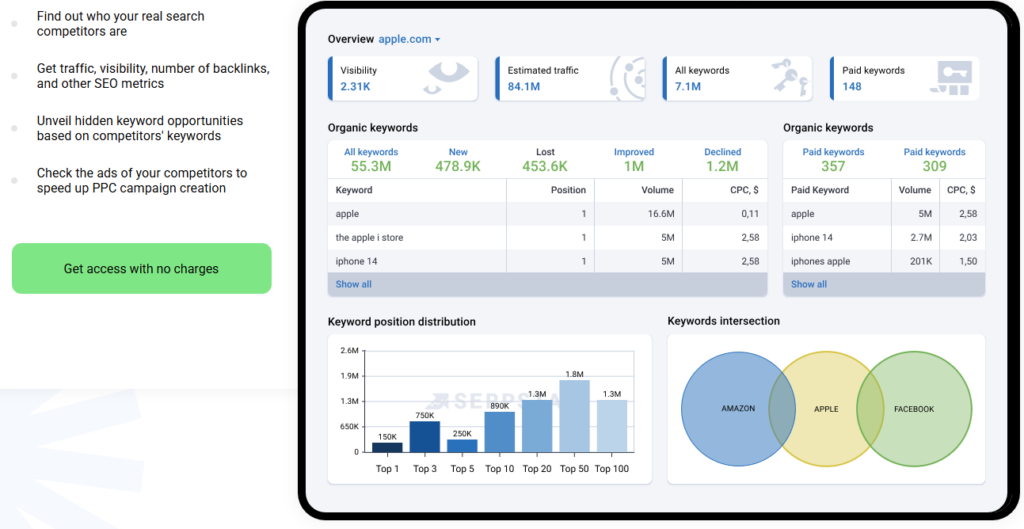
Task: Select the Paid keywords 357 tab
Action: (833, 159)
